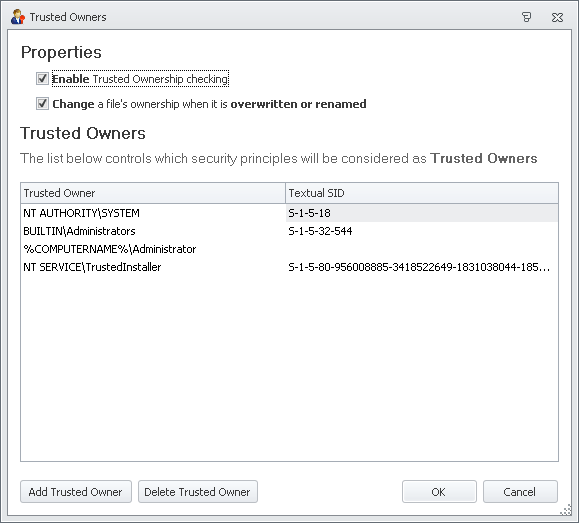Sort by Trusted Owner column header
Image resolution: width=579 pixels, height=523 pixels.
153,193
